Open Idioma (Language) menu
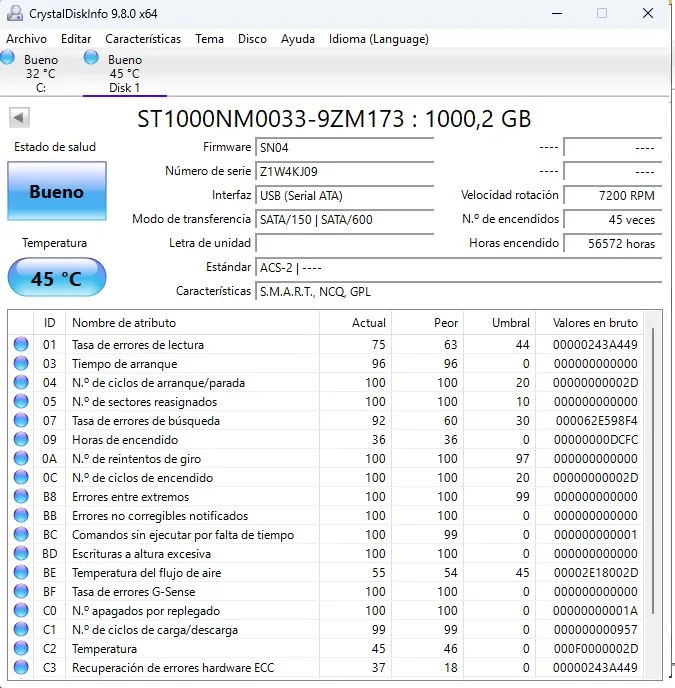Image resolution: width=675 pixels, height=688 pixels. coord(379,39)
